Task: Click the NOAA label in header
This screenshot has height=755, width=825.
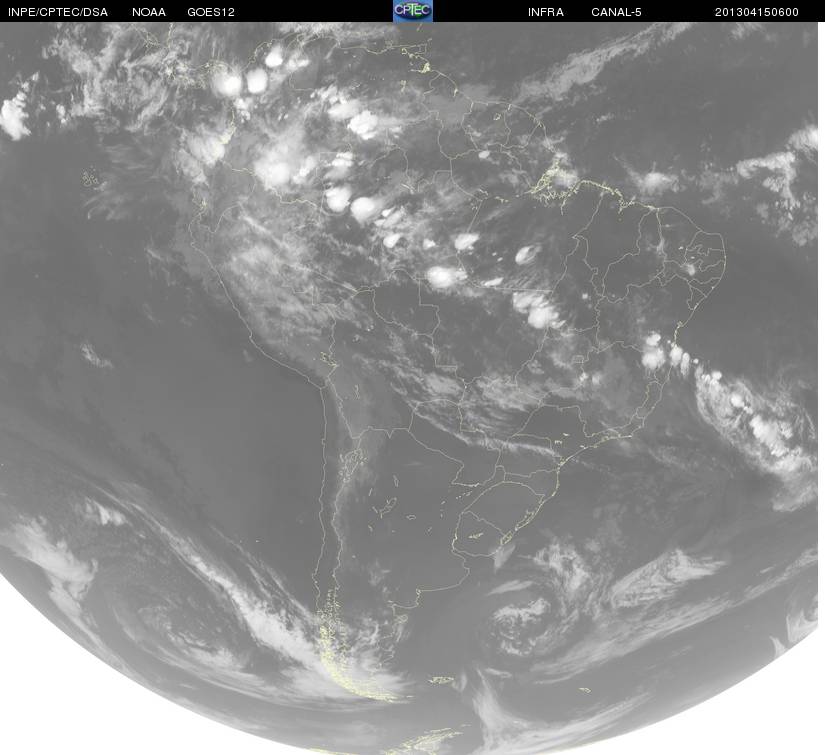Action: [x=149, y=12]
